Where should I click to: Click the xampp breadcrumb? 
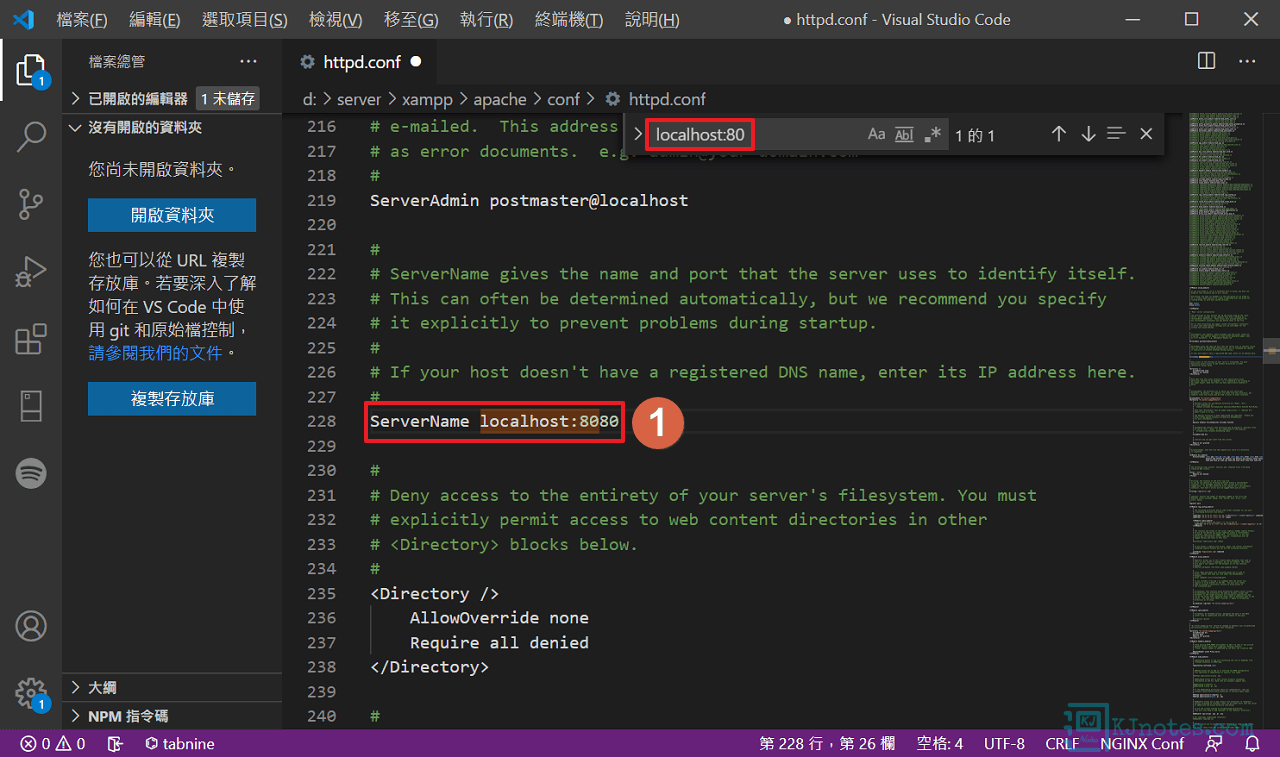[427, 99]
